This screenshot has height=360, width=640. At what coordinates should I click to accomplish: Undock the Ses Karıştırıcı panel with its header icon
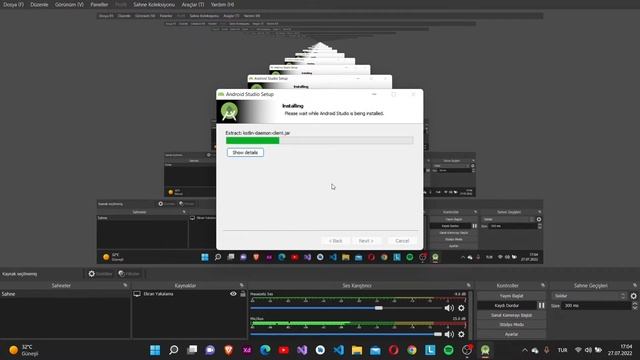pyautogui.click(x=469, y=285)
